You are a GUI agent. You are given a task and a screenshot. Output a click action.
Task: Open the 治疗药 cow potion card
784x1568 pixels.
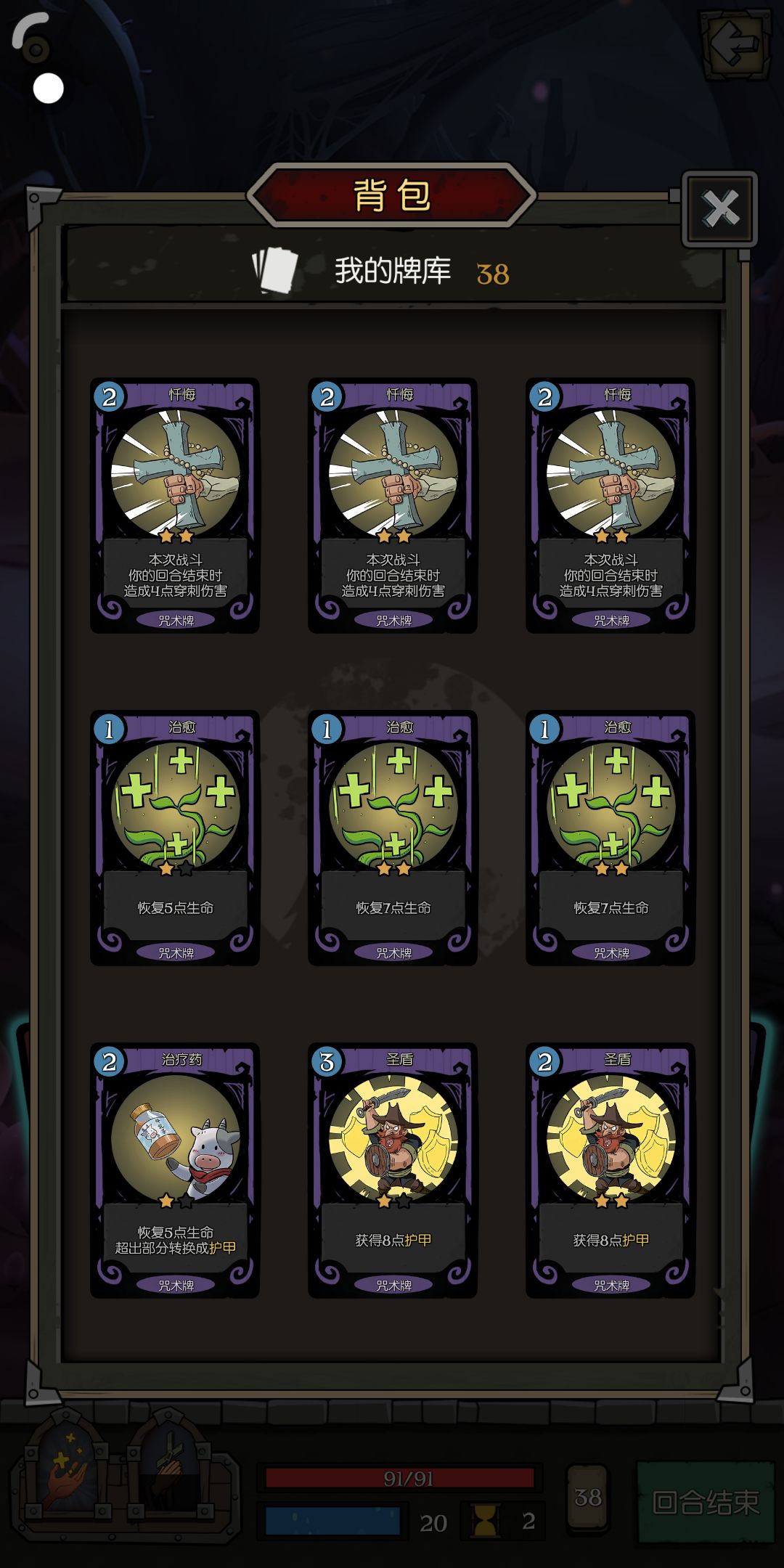coord(175,1170)
